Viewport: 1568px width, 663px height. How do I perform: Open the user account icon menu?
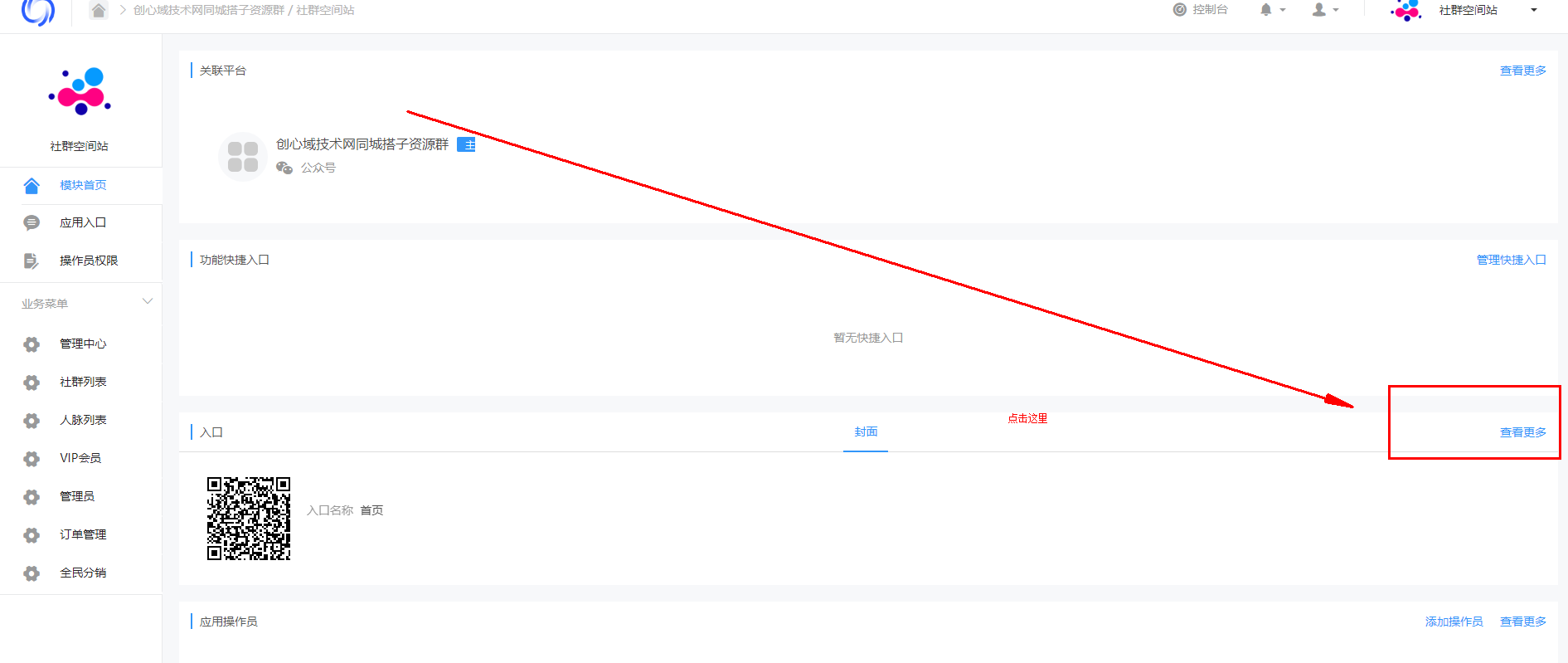coord(1318,10)
